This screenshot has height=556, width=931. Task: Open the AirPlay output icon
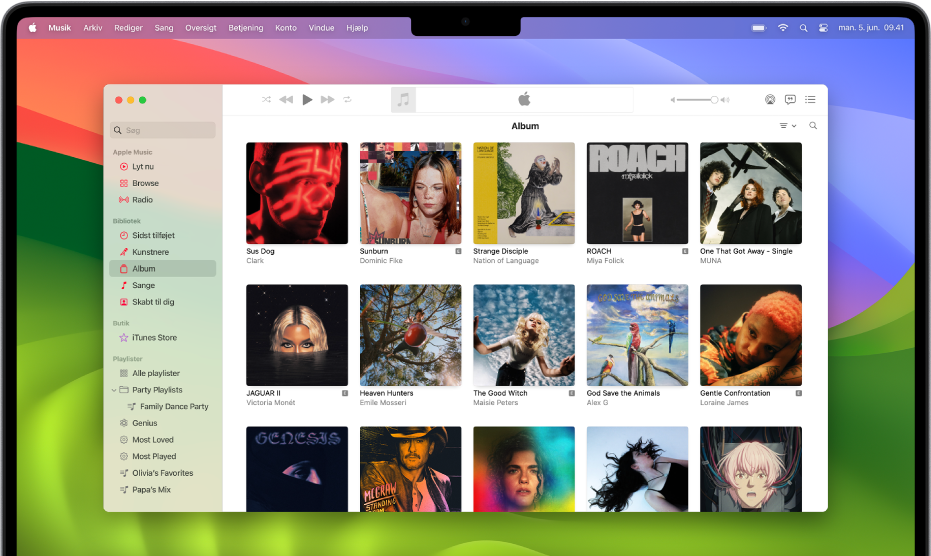pos(770,100)
